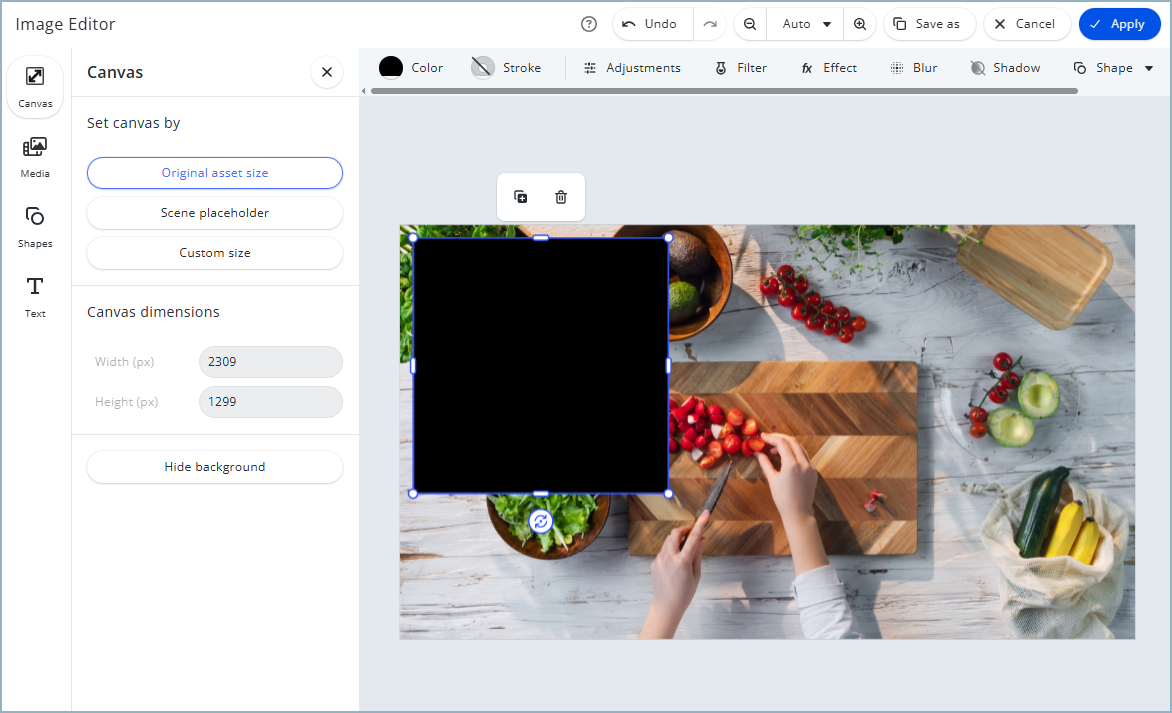Screen dimensions: 1172x713
Task: Click the Width (px) input field
Action: (270, 362)
